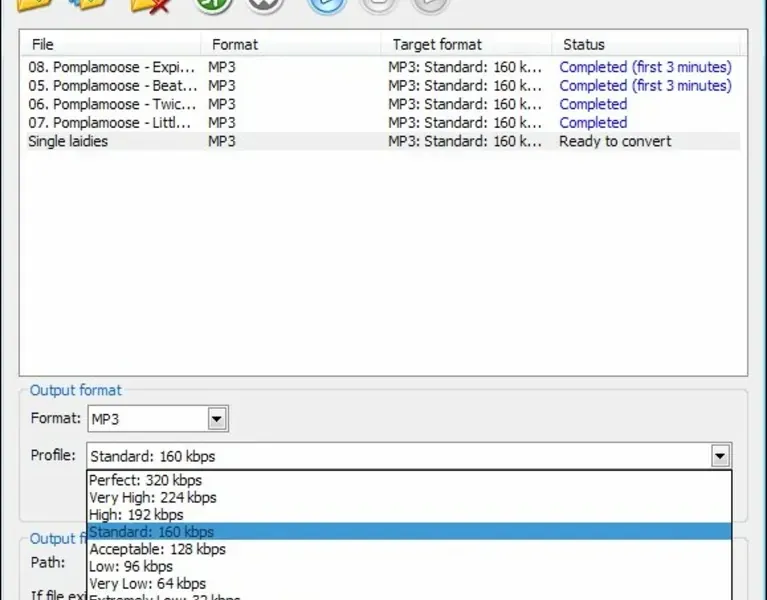Open the Format dropdown showing MP3

point(158,419)
